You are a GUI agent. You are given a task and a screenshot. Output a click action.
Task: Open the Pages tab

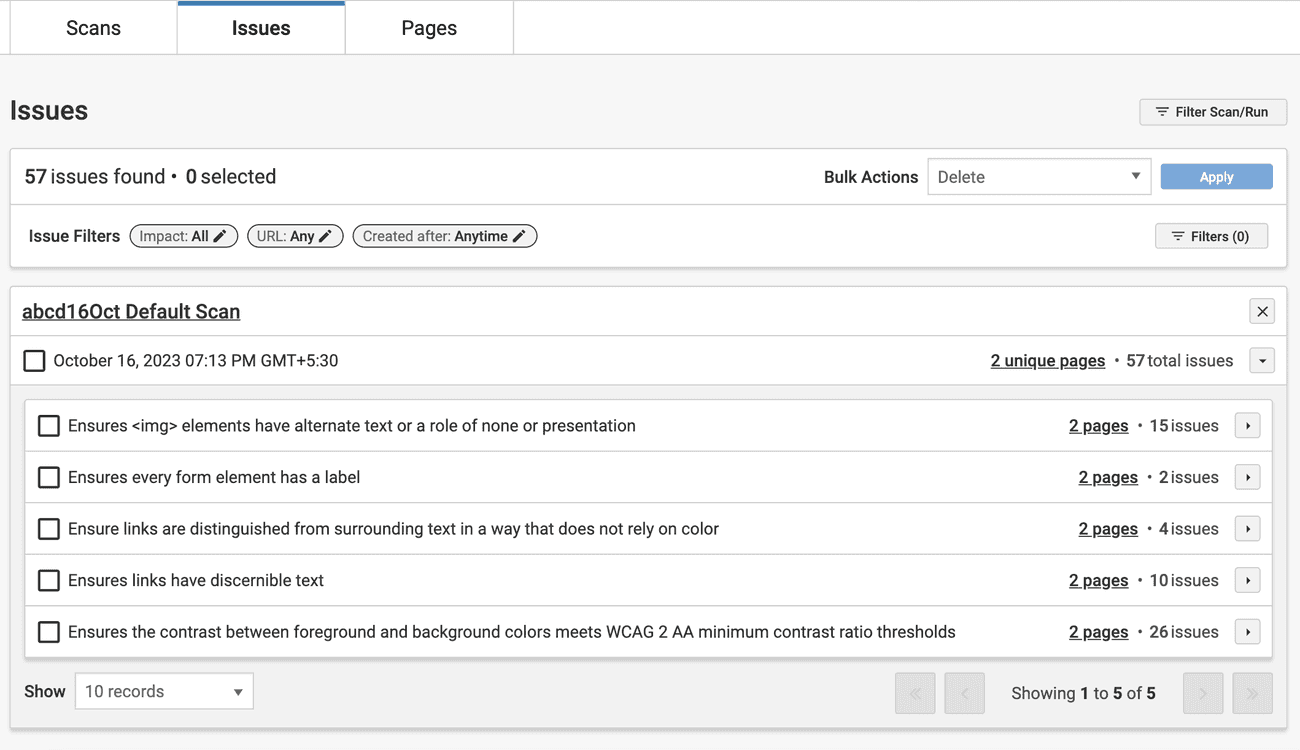point(428,27)
